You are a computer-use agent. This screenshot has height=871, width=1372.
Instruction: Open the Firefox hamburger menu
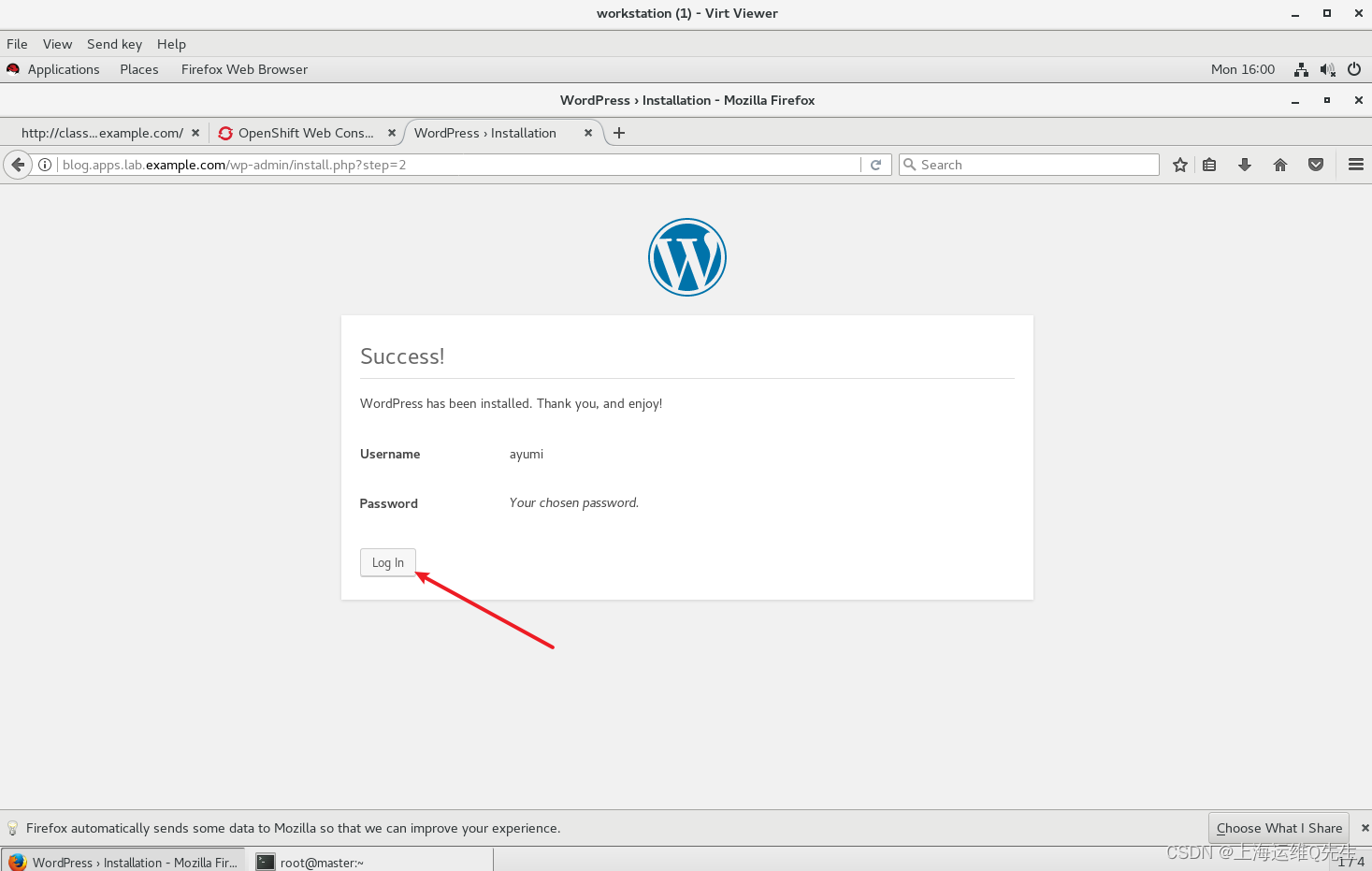(1356, 165)
